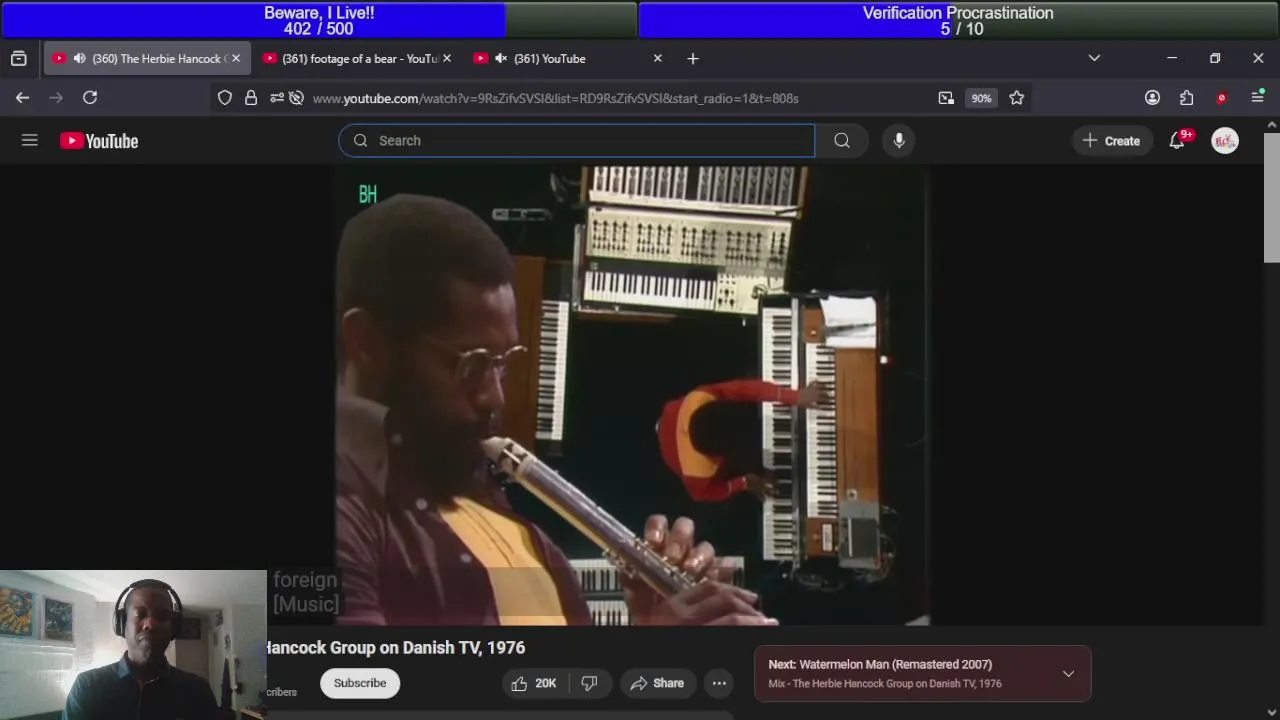Screen dimensions: 1280x720
Task: Click the YouTube search box
Action: click(x=577, y=141)
